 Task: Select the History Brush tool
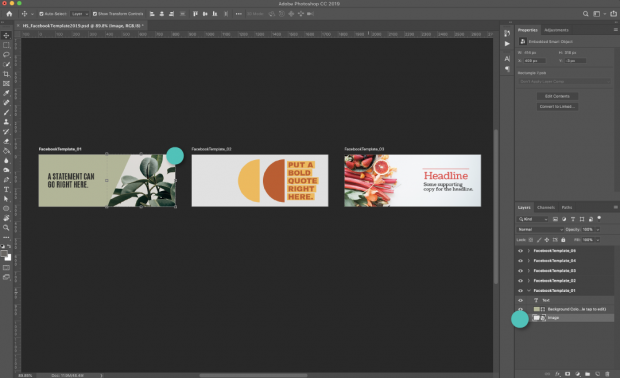[x=6, y=131]
